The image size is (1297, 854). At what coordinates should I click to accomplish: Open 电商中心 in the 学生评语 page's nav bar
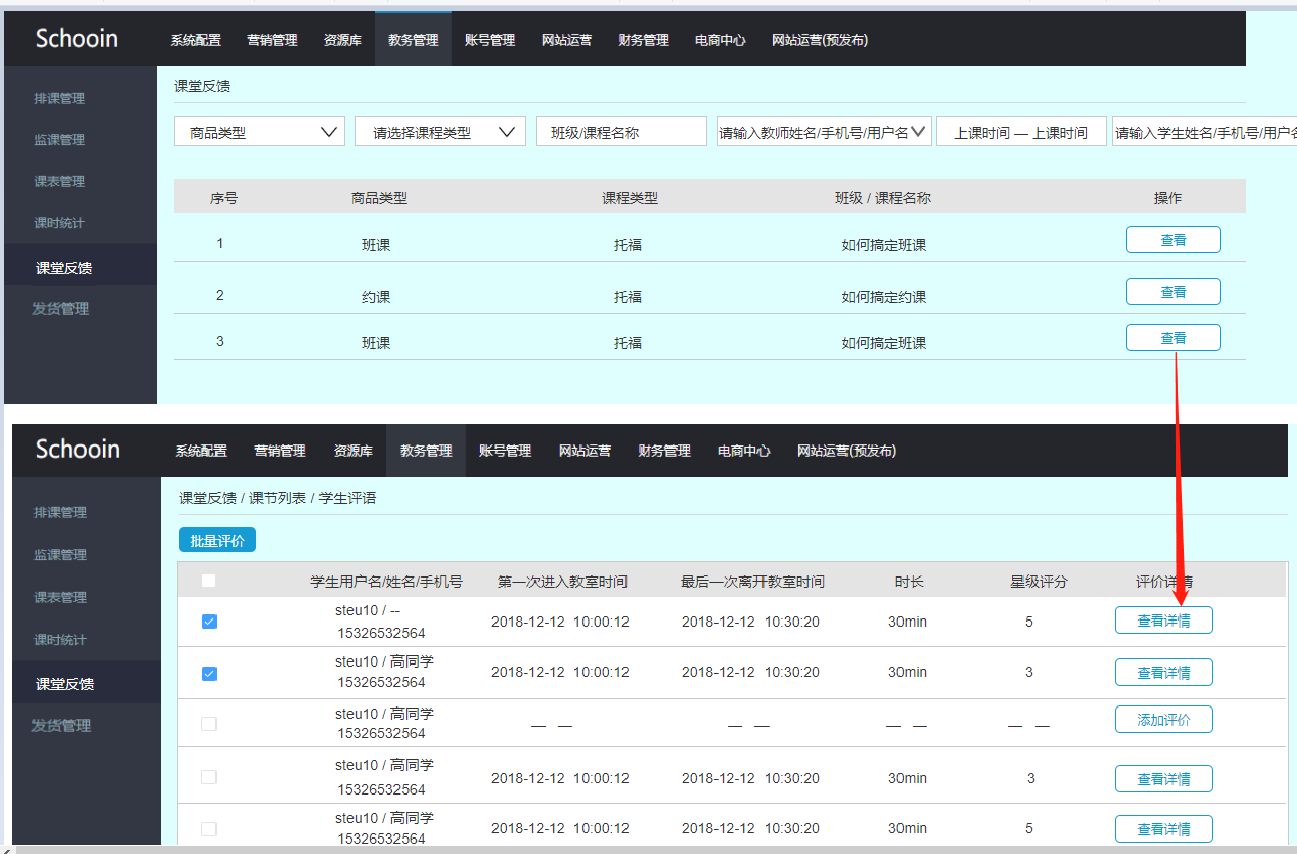pos(744,451)
